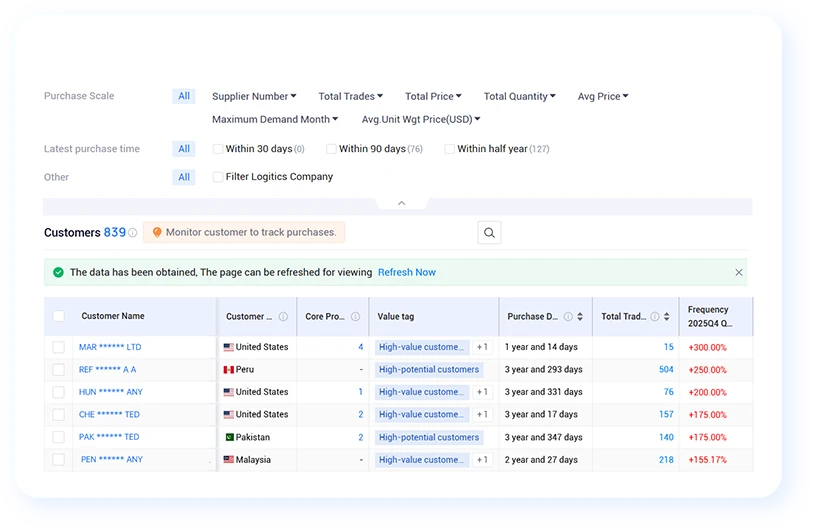Click info icon in Purchase D column header

568,316
